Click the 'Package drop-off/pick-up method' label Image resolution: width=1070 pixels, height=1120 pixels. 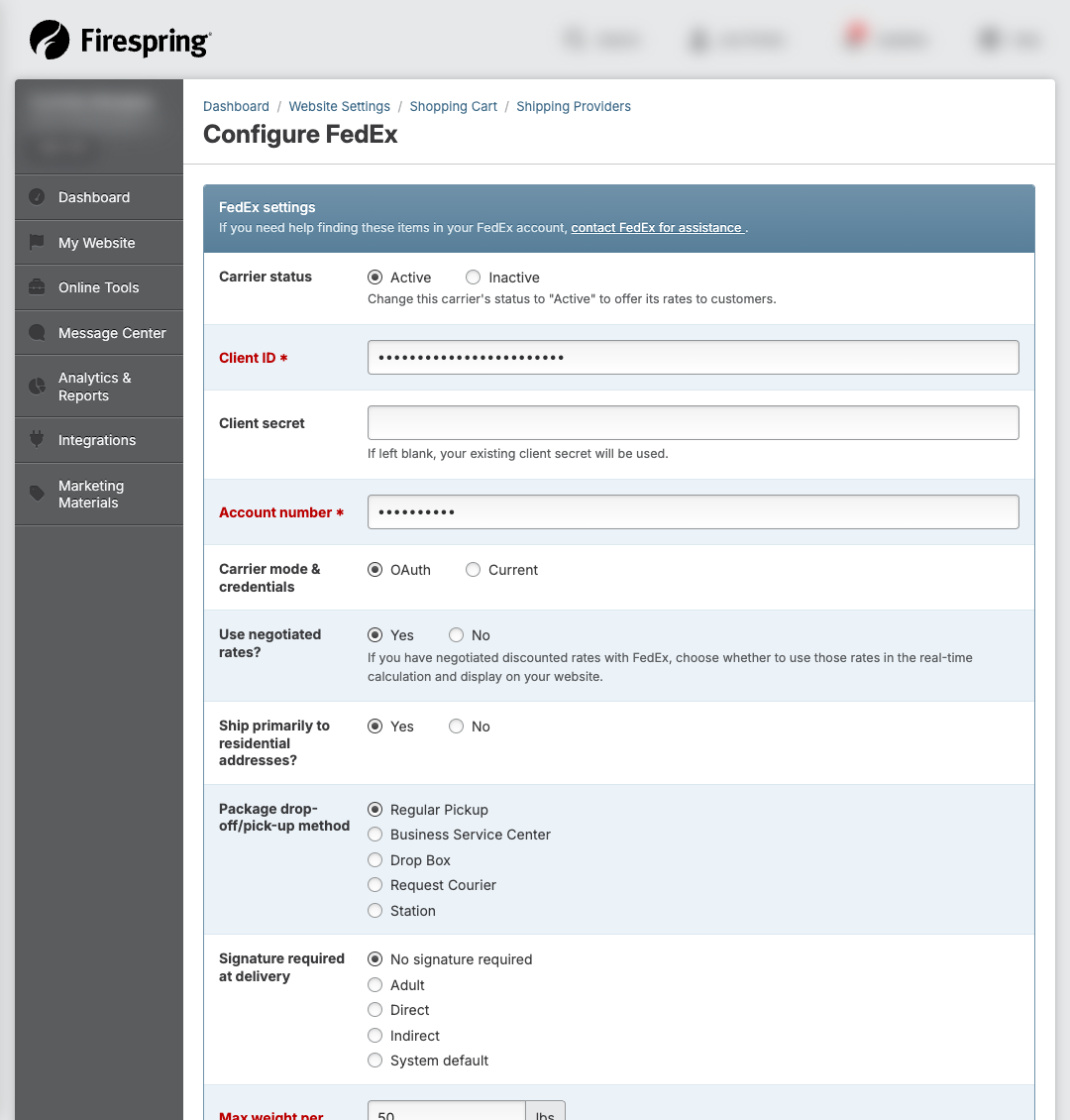tap(284, 817)
